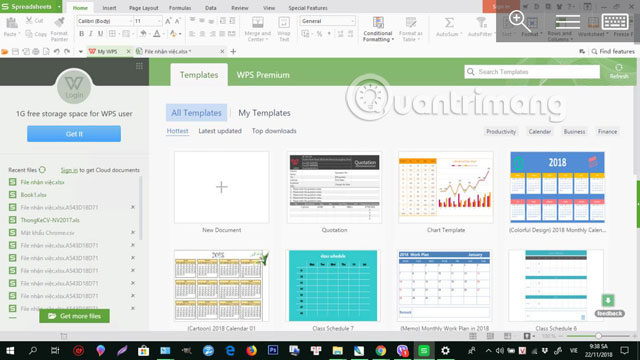Click the Open folder icon in quick toolbar
The width and height of the screenshot is (640, 360).
5,52
